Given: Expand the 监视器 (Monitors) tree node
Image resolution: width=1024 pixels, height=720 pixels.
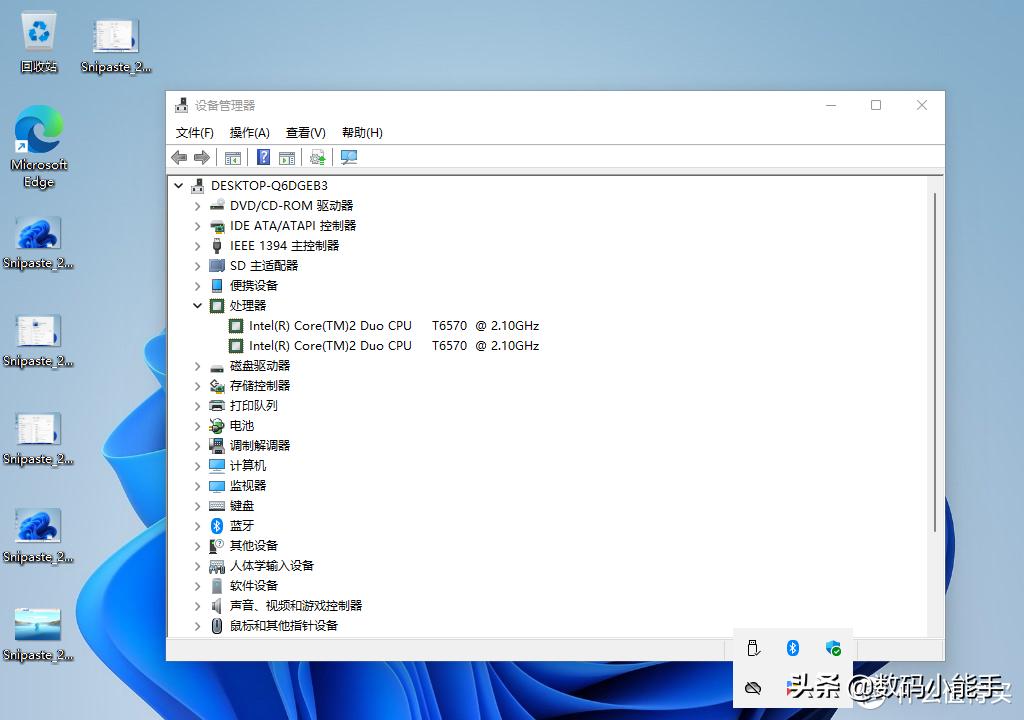Looking at the screenshot, I should [197, 485].
